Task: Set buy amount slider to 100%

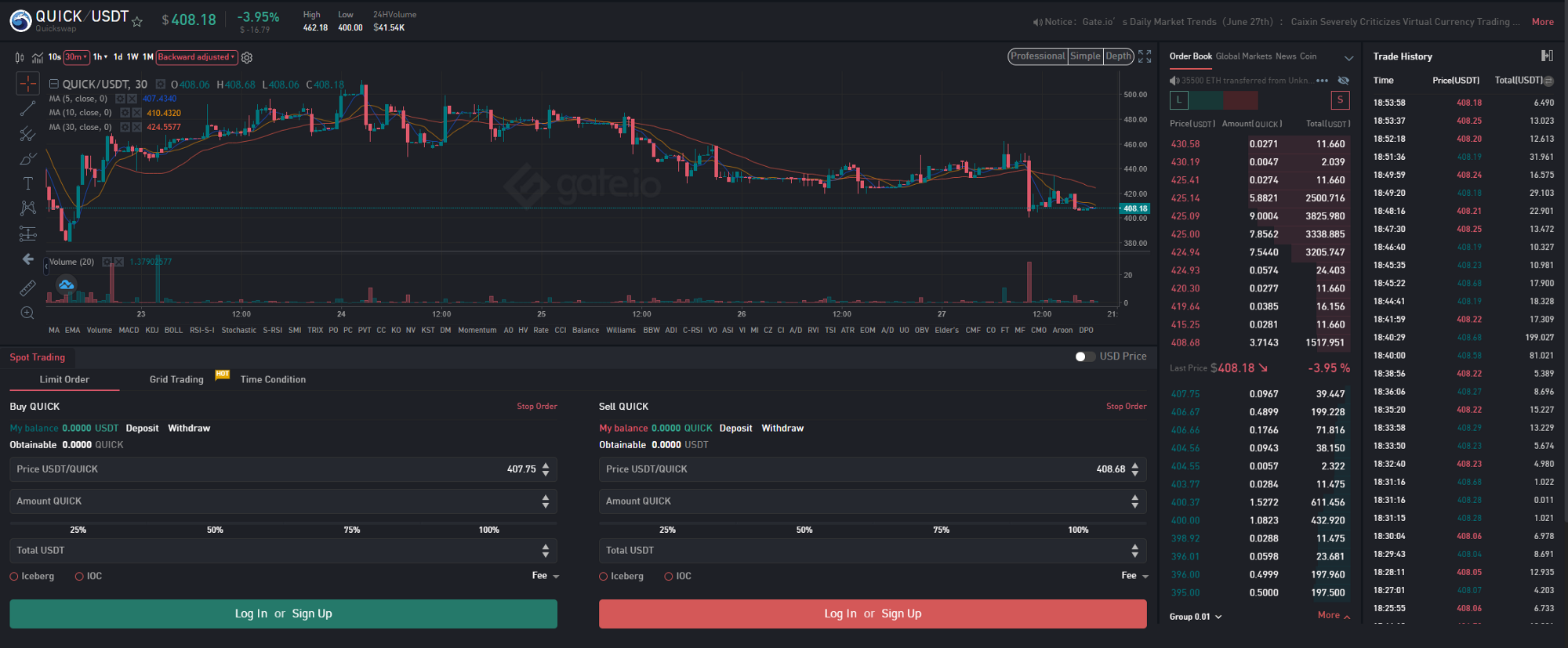Action: point(488,530)
